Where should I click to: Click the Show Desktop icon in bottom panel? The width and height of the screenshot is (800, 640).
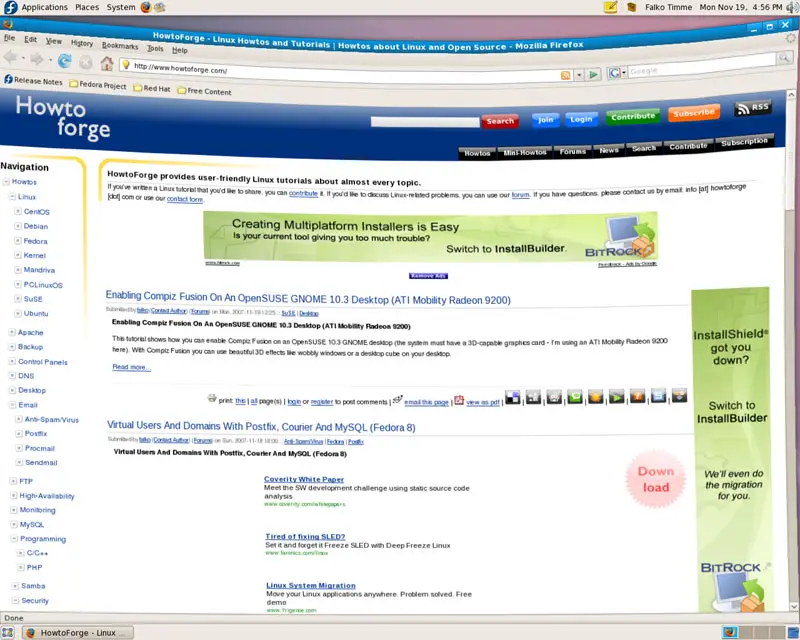[7, 633]
